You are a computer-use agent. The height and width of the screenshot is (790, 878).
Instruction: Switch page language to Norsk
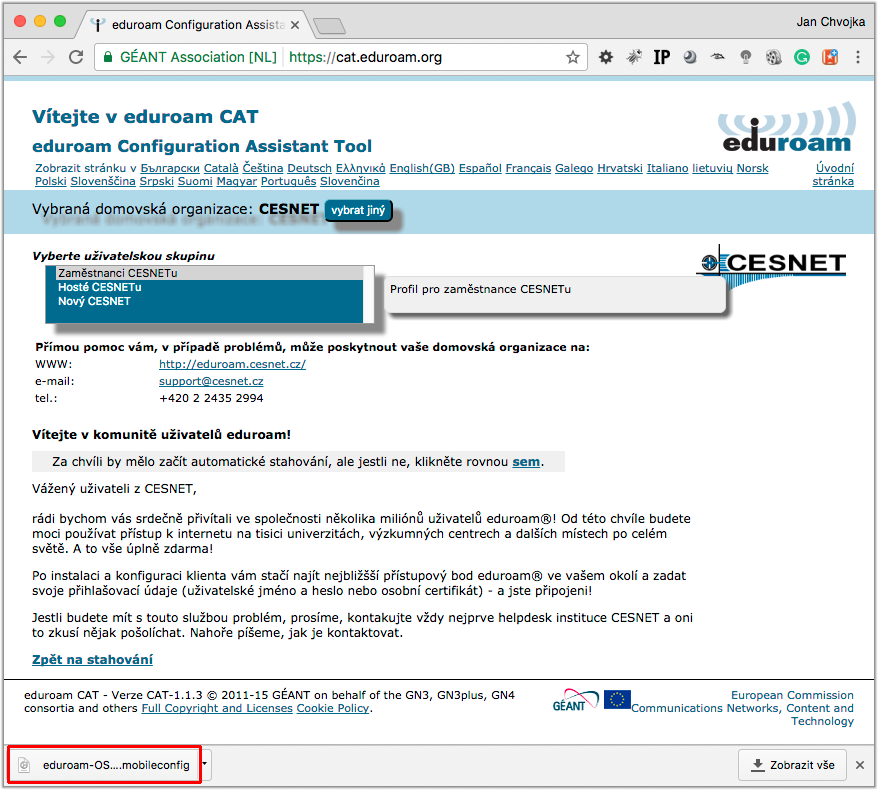(x=752, y=169)
